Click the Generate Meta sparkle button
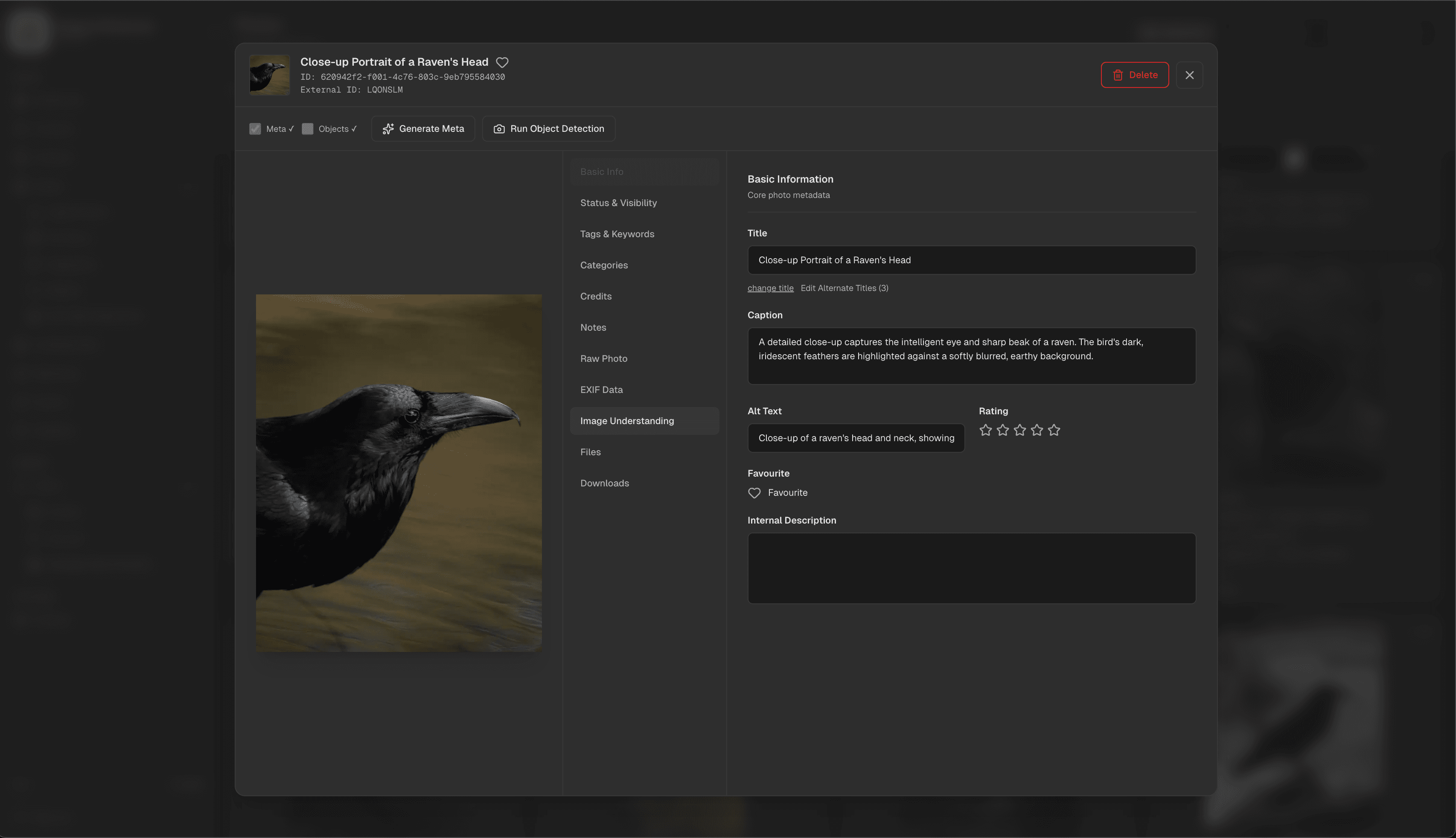1456x838 pixels. point(423,128)
